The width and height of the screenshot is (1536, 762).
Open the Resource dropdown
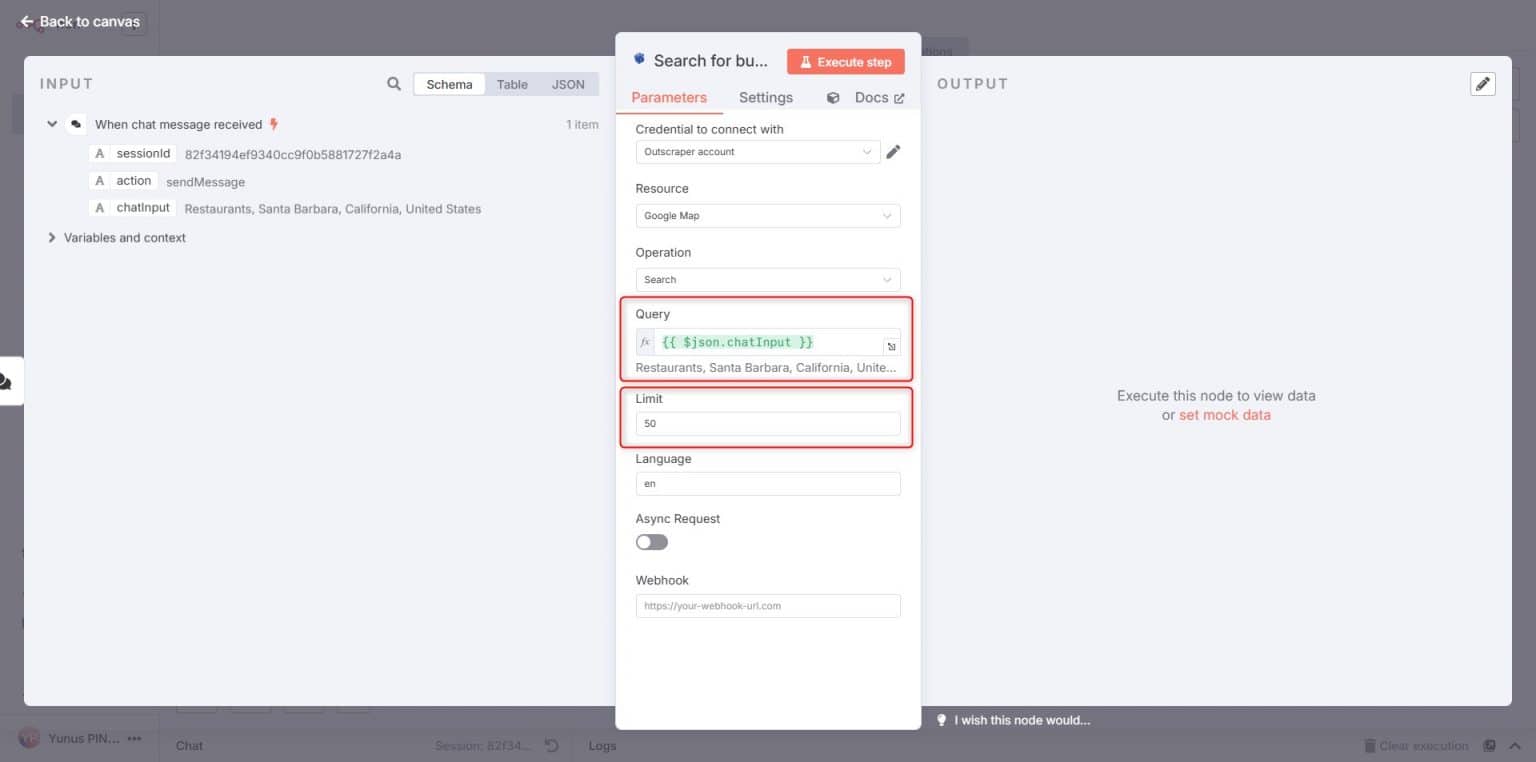point(767,215)
